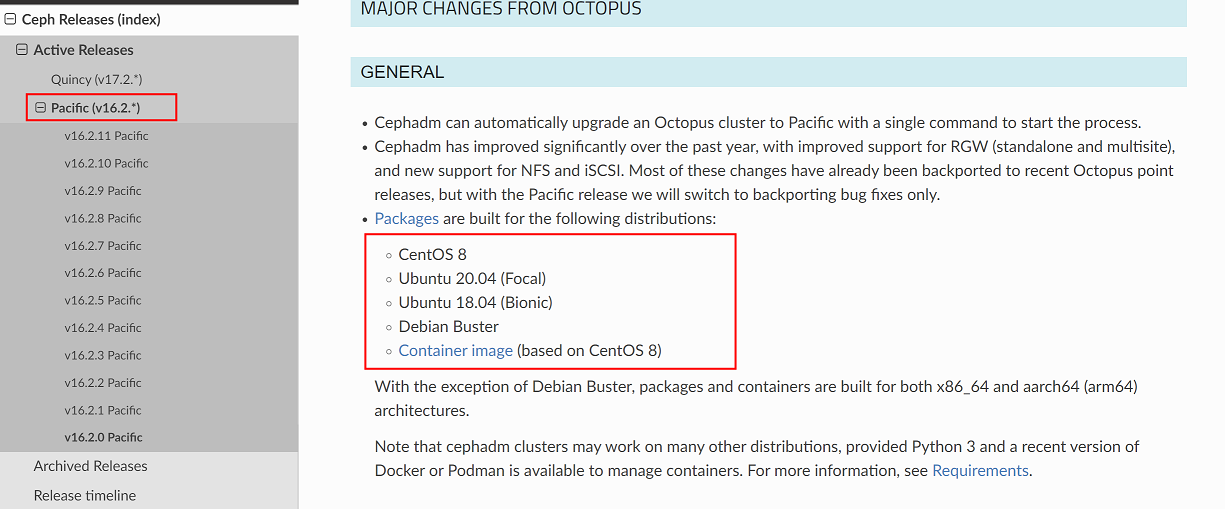Open v16.2.4 Pacific release notes
The width and height of the screenshot is (1225, 509).
click(103, 328)
